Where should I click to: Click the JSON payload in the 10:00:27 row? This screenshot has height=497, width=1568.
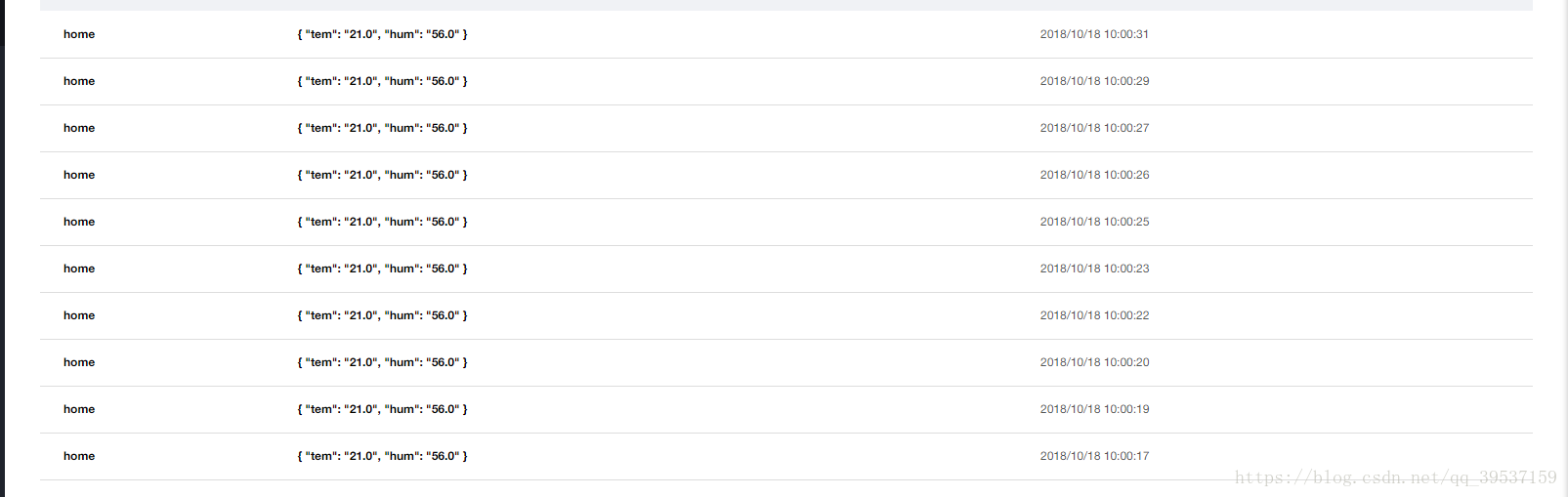pos(383,128)
